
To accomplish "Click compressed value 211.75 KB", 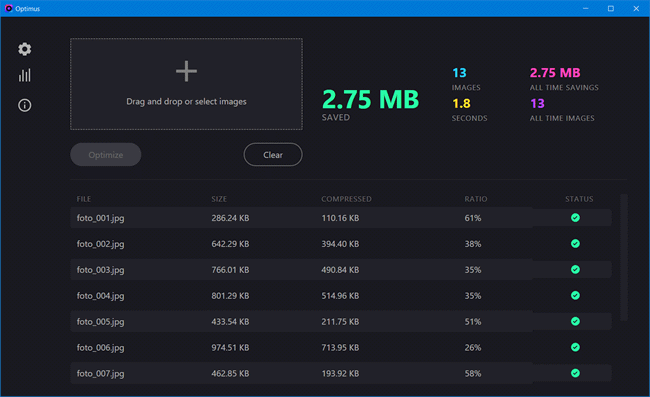I will [340, 322].
